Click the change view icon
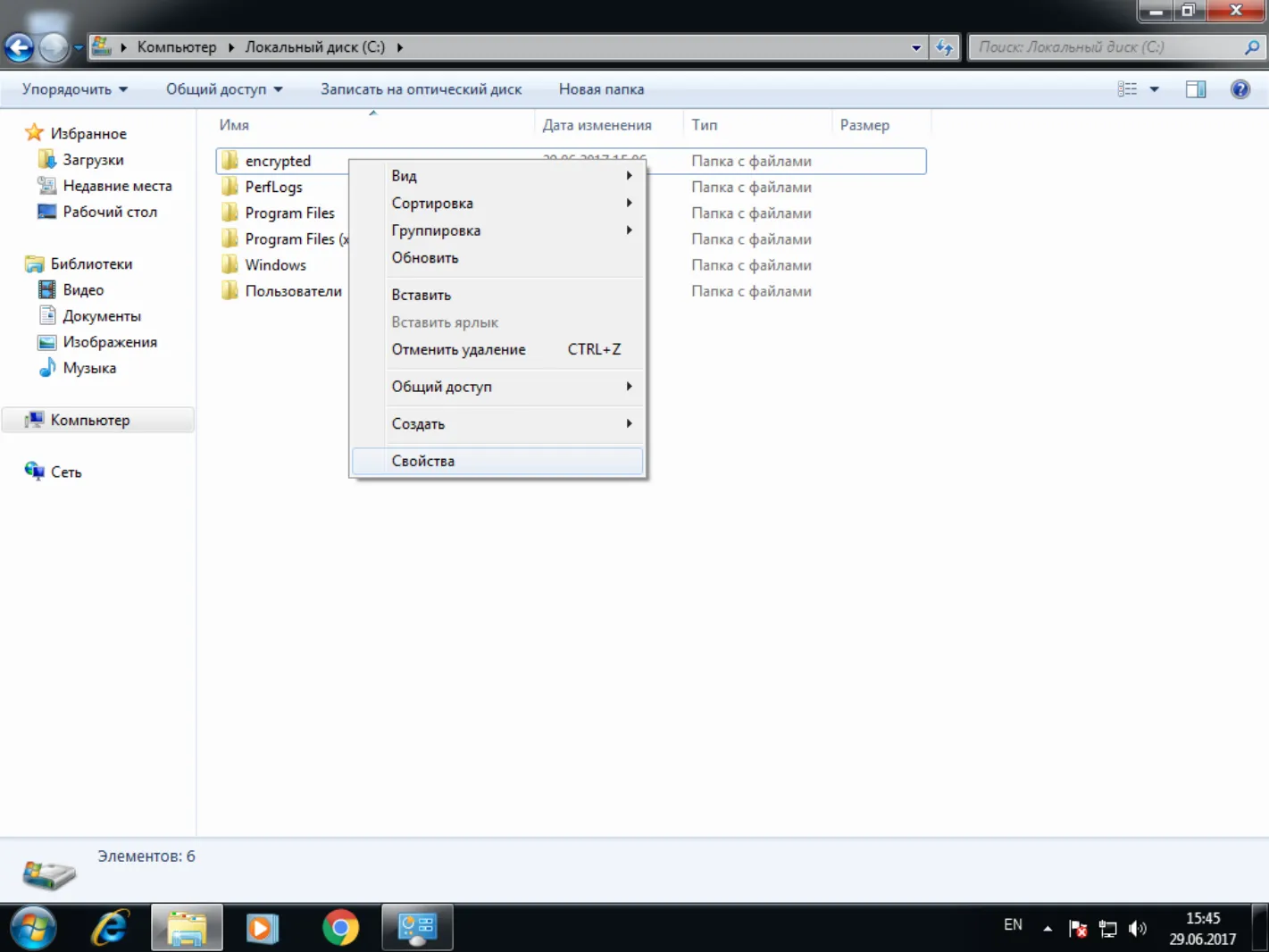Image resolution: width=1269 pixels, height=952 pixels. point(1127,89)
